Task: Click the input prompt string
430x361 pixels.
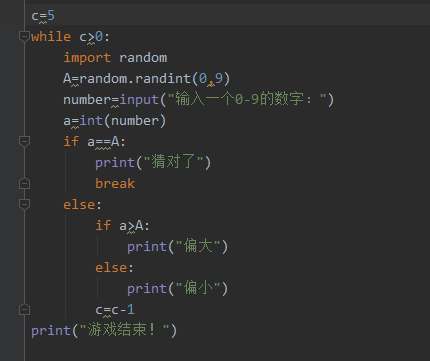Action: click(x=246, y=99)
